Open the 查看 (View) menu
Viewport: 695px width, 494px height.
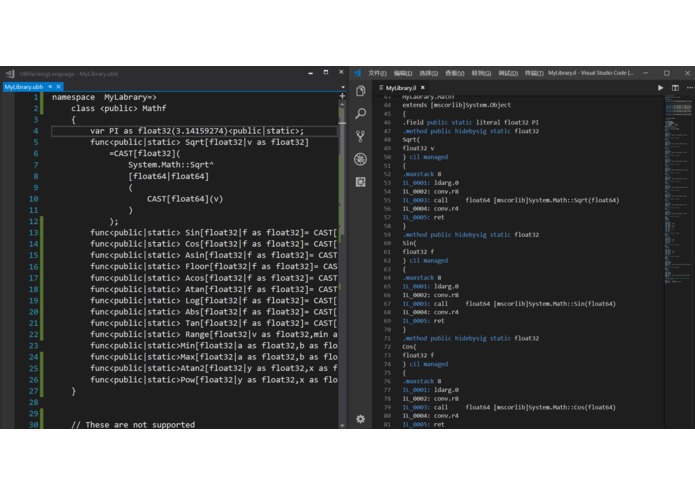point(455,73)
